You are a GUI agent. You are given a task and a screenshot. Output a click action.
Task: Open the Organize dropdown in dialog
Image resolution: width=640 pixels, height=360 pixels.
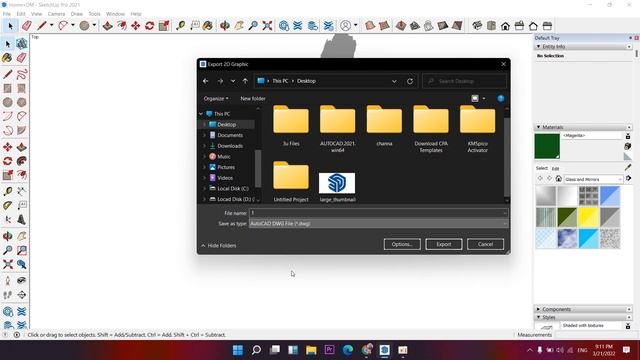pyautogui.click(x=216, y=99)
